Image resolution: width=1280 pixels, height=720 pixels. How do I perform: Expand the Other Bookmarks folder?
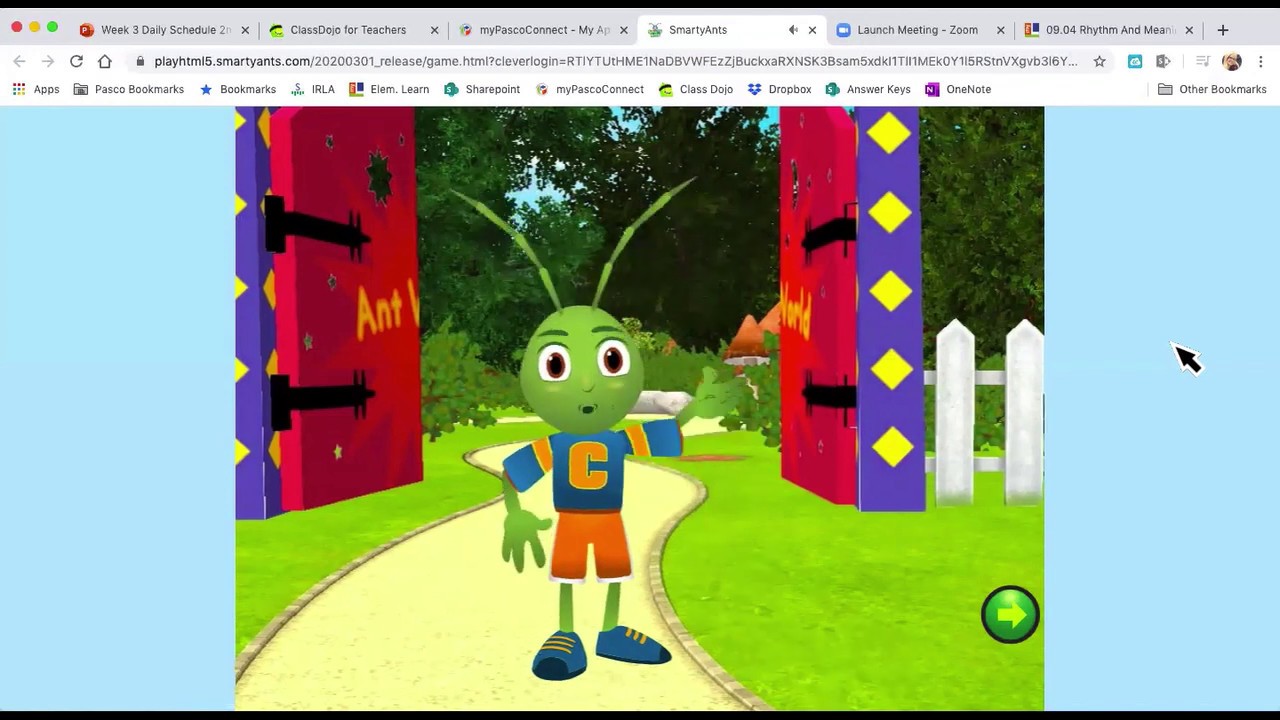pyautogui.click(x=1212, y=89)
